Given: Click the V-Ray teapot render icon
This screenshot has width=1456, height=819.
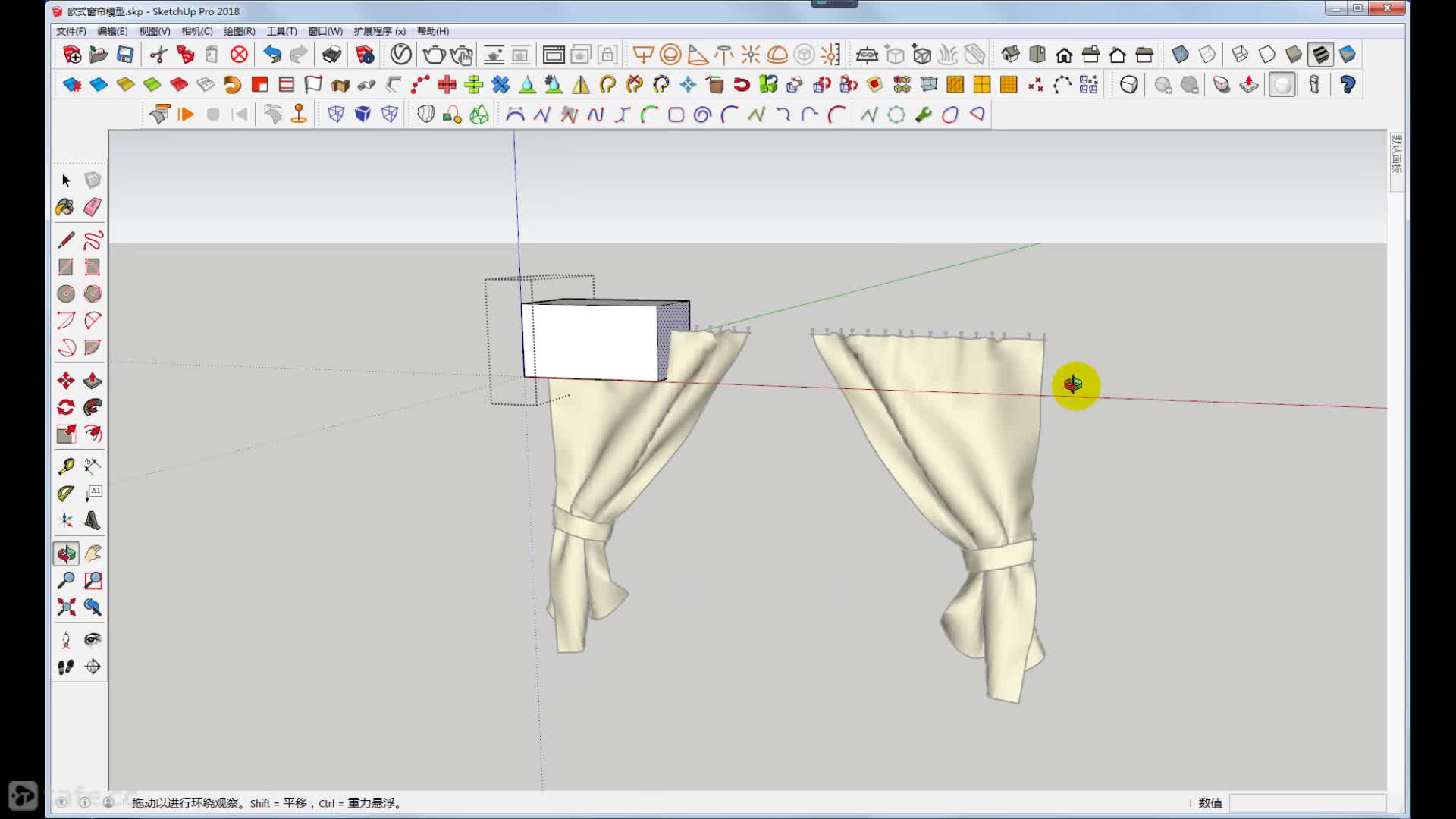Looking at the screenshot, I should click(x=434, y=55).
